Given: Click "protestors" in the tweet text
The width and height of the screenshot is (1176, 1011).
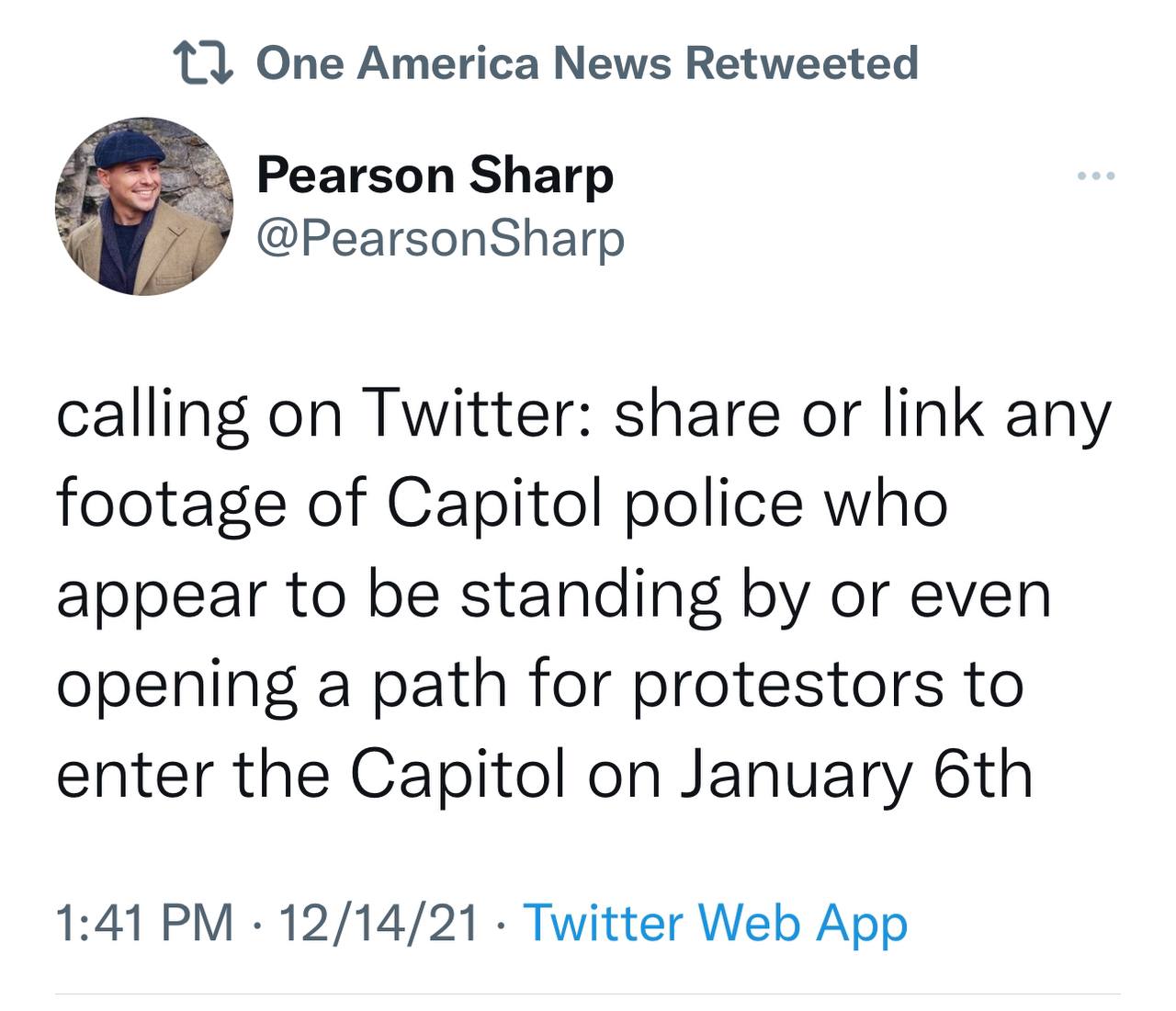Looking at the screenshot, I should [788, 685].
